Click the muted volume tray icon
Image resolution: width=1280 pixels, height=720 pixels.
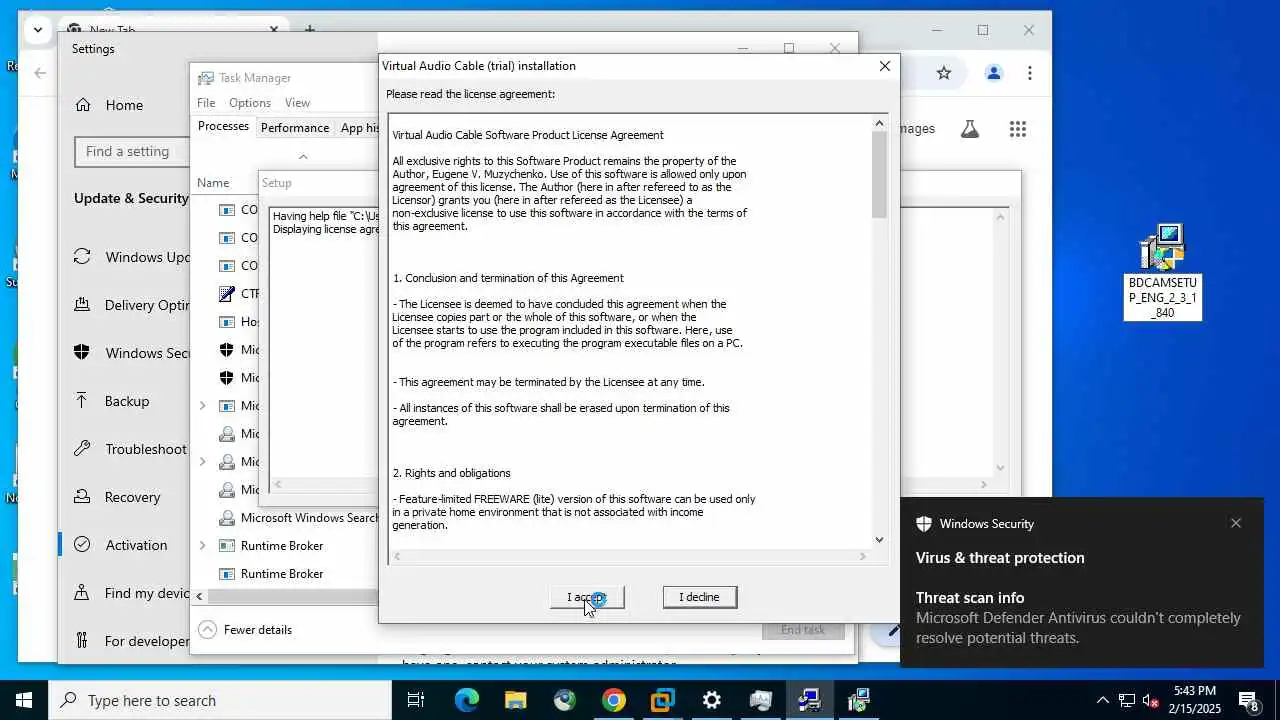tap(1151, 700)
